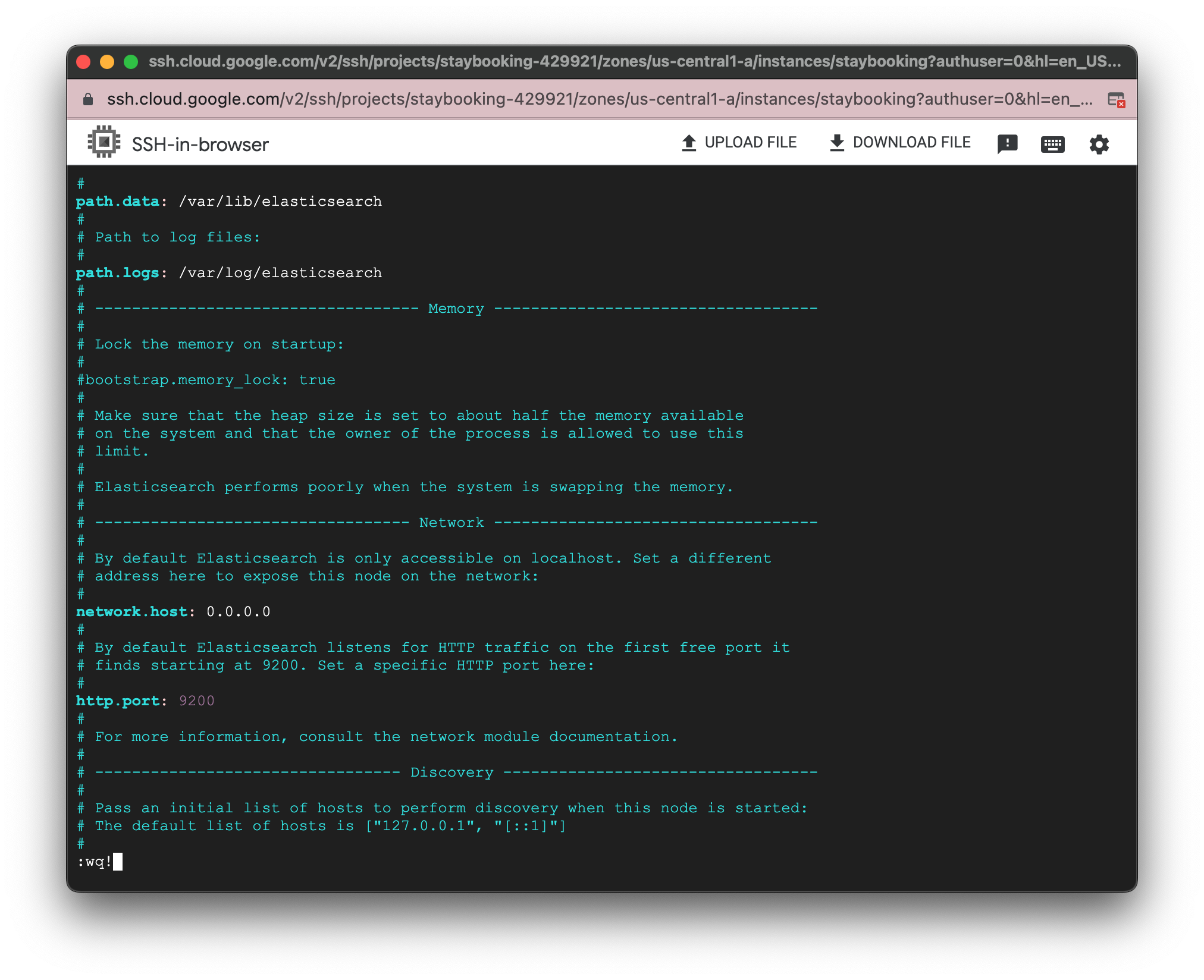Click the Discovery section header in the config
Screen dimensions: 1204x980
pyautogui.click(x=451, y=772)
